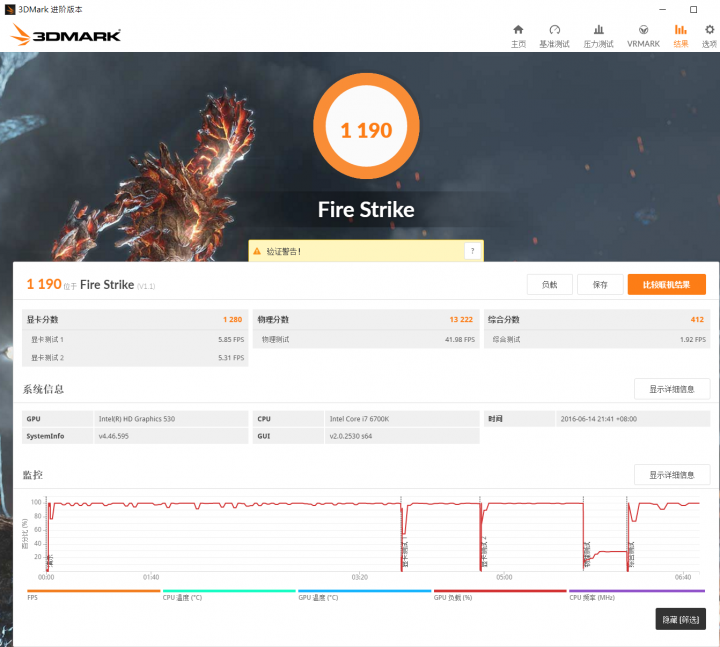Click the 3DMark logo
This screenshot has width=720, height=647.
coord(65,35)
